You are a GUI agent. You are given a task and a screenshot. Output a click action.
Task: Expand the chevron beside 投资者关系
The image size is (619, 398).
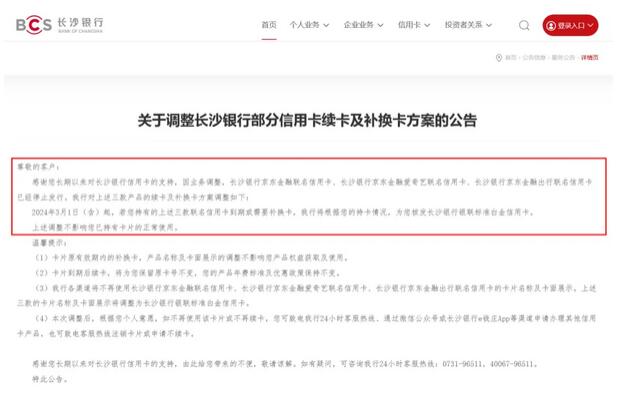pyautogui.click(x=489, y=25)
